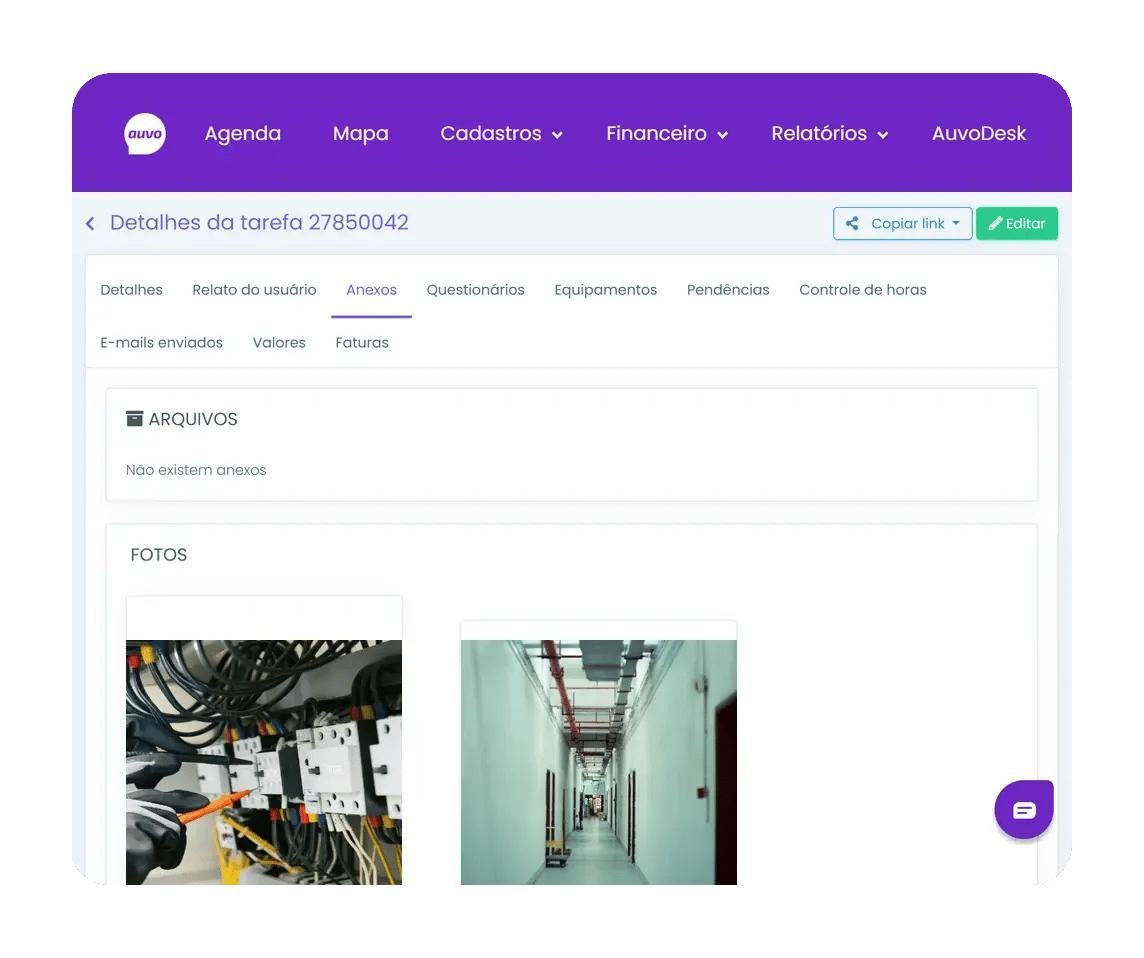Open the chat bubble widget
Screen dimensions: 1144x958
1024,810
